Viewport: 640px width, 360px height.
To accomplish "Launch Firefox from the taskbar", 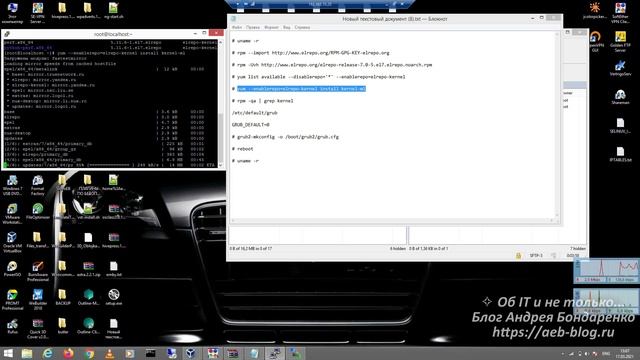I will [69, 353].
